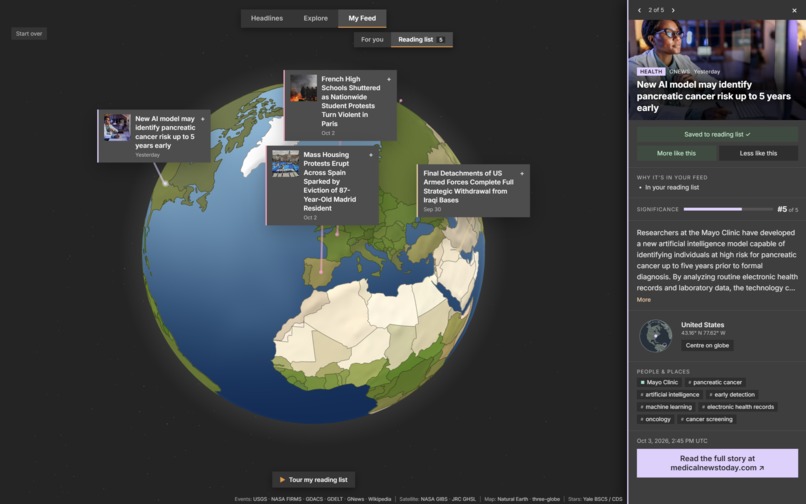
Task: Click the Spain map marker pin on globe
Action: click(x=321, y=272)
